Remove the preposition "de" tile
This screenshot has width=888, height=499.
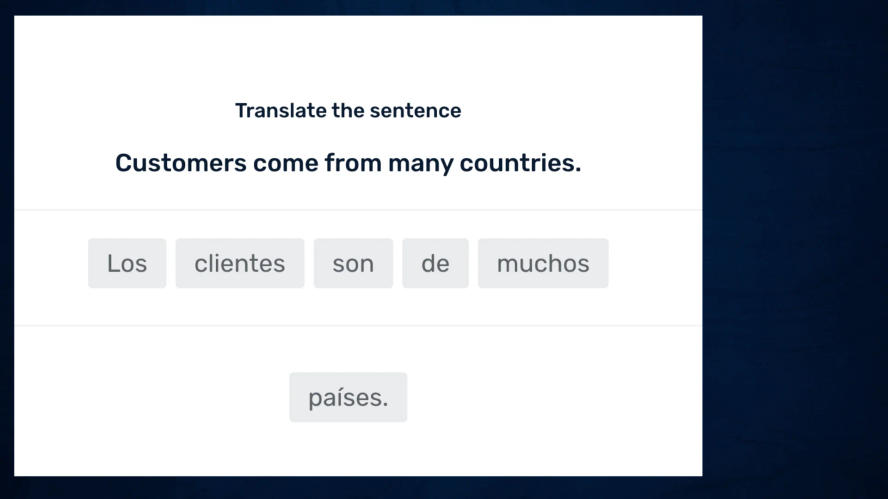435,263
